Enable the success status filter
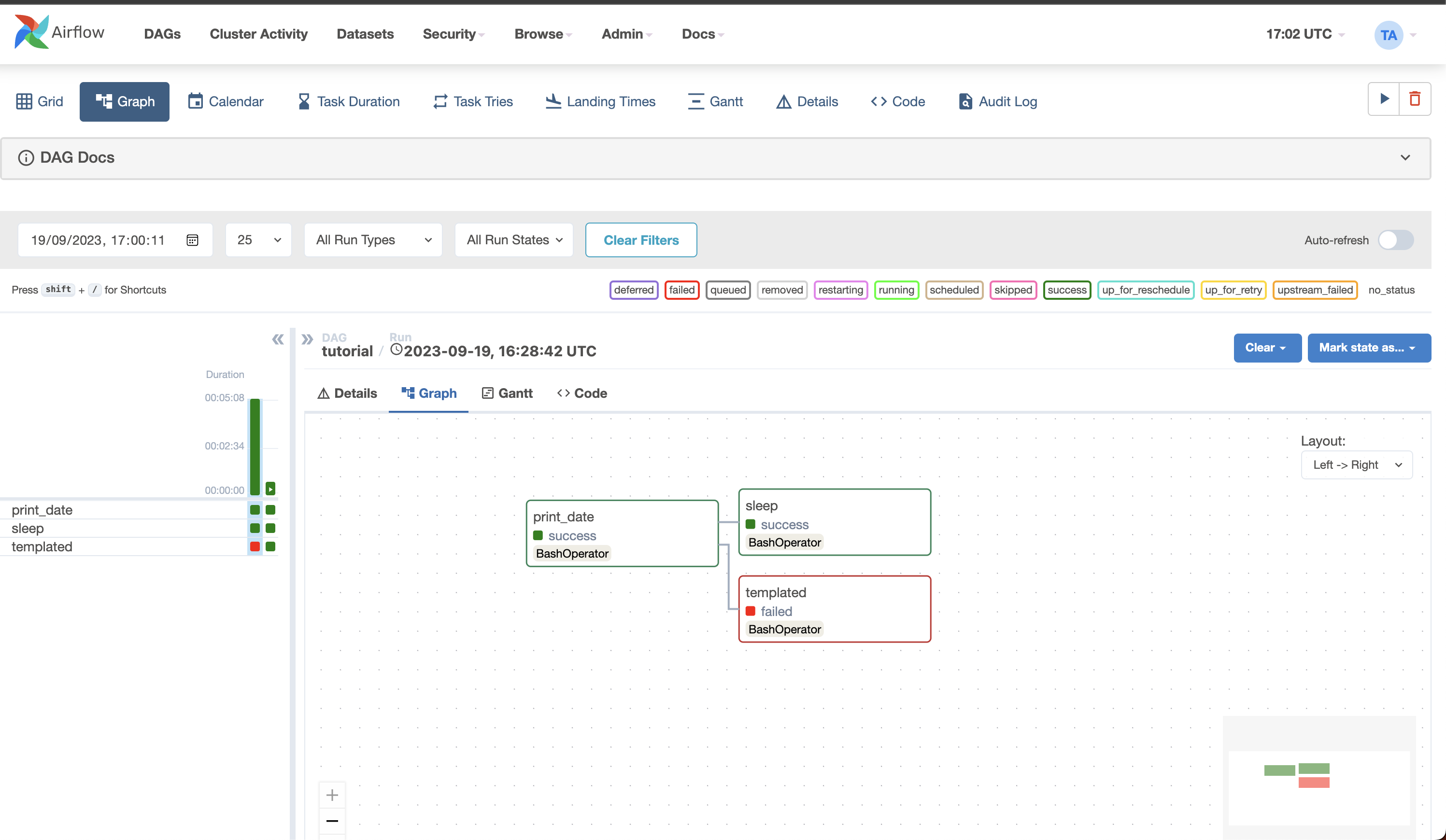1446x840 pixels. pos(1067,289)
